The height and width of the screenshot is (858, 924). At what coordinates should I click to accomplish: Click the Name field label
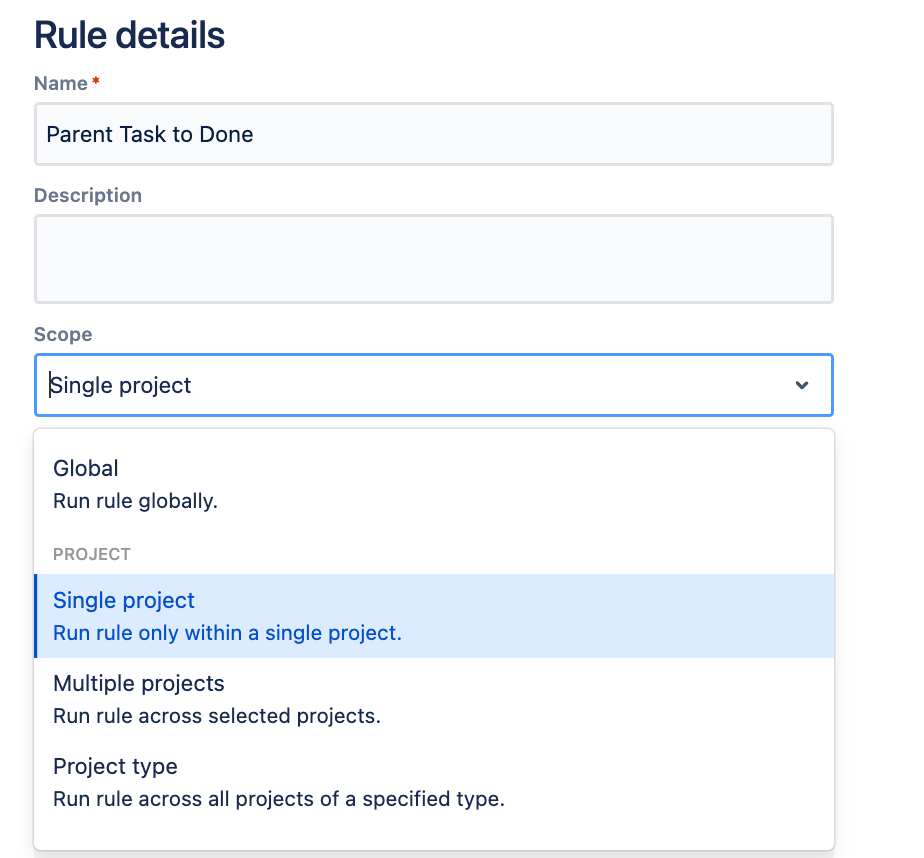[60, 83]
